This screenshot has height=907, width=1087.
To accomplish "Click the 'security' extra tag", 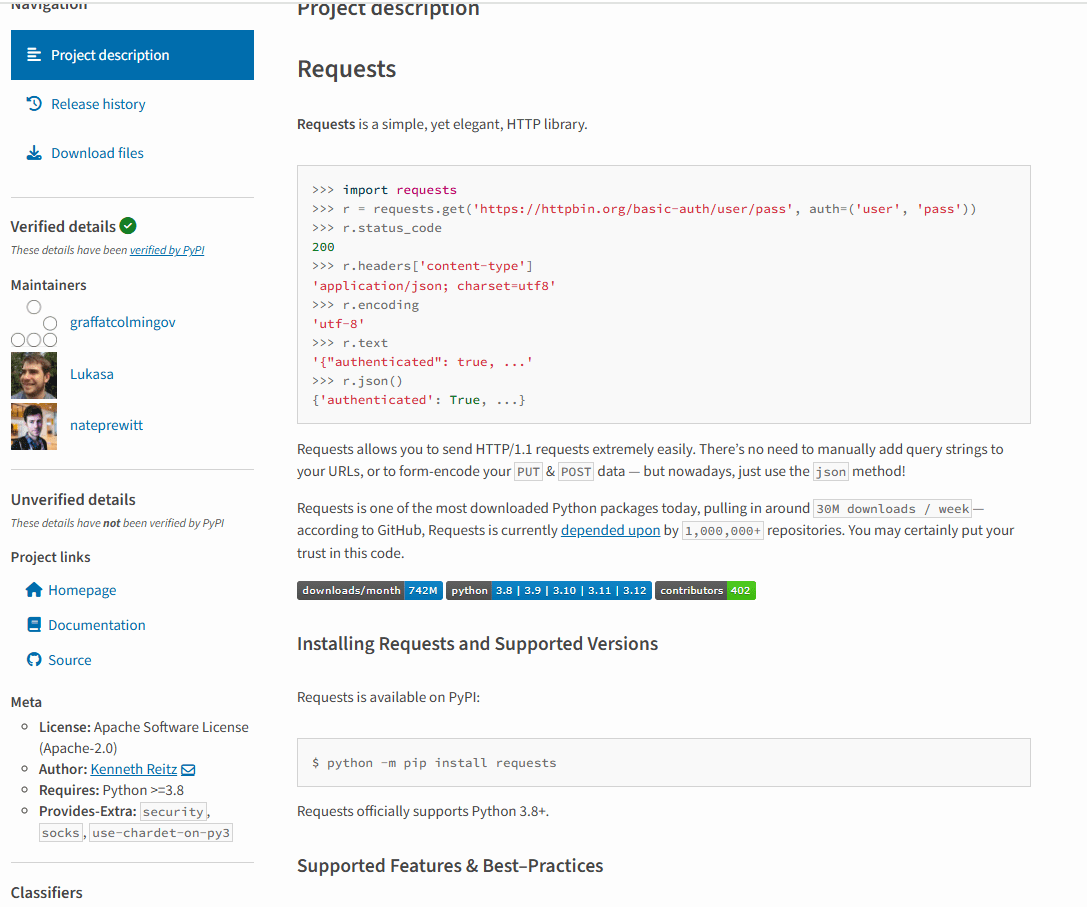I will point(173,812).
